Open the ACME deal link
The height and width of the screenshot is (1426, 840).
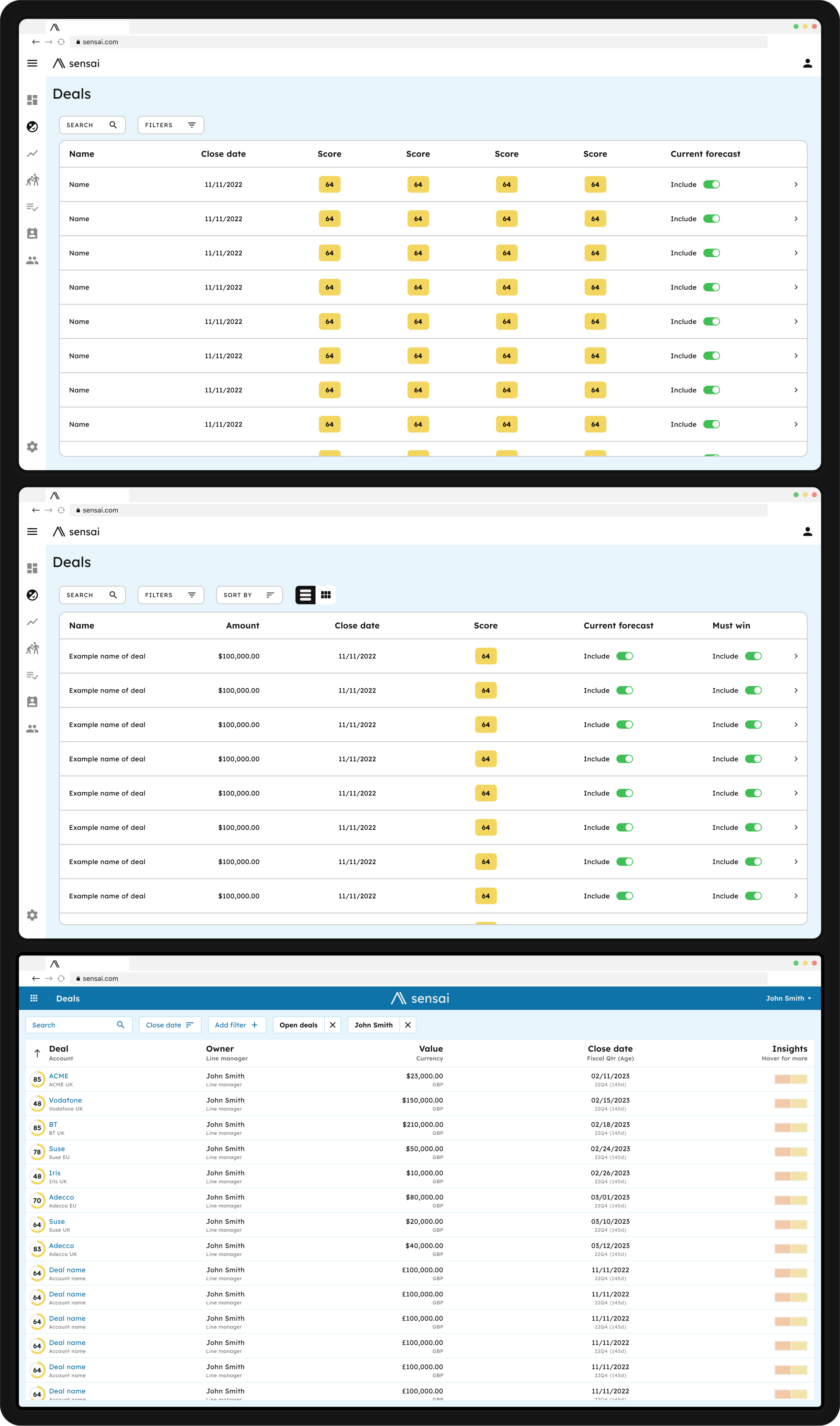pos(58,1076)
